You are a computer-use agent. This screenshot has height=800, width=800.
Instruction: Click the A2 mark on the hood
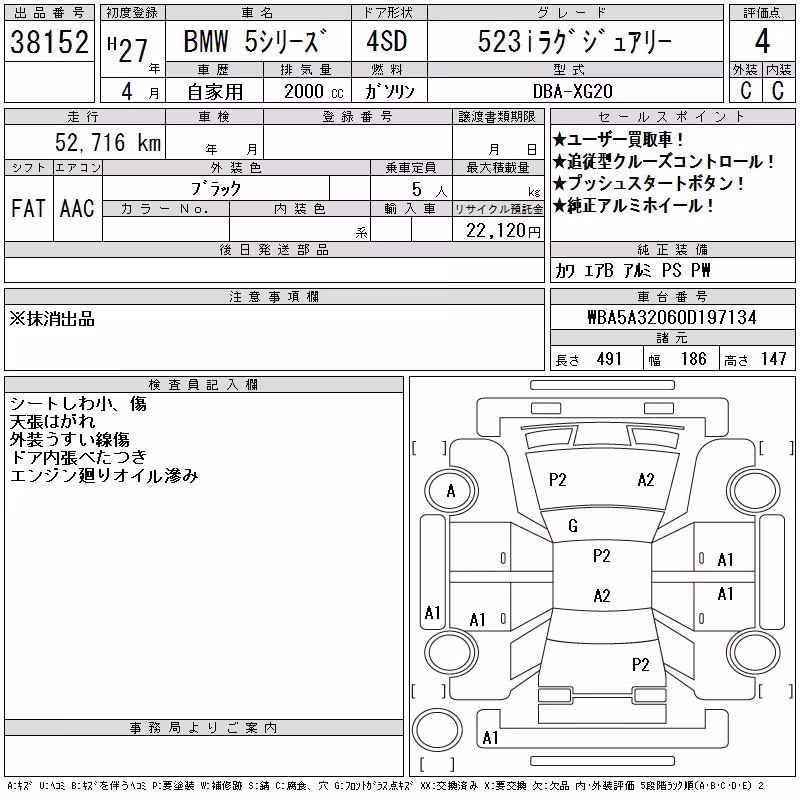(645, 480)
